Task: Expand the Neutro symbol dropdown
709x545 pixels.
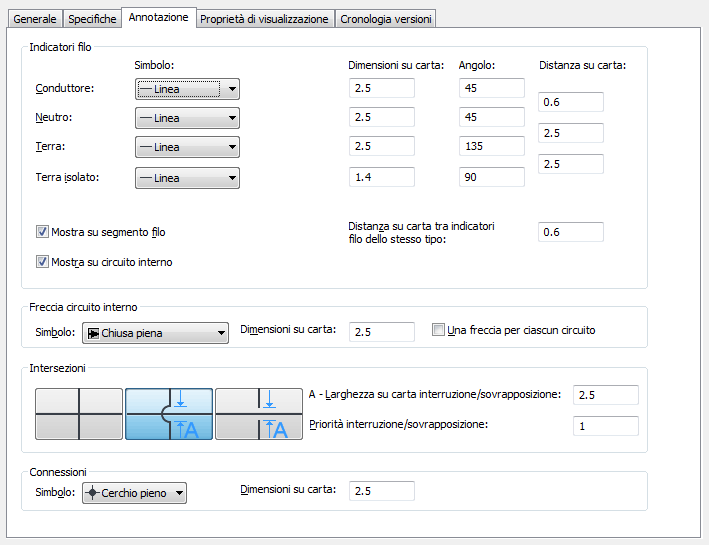Action: click(187, 118)
